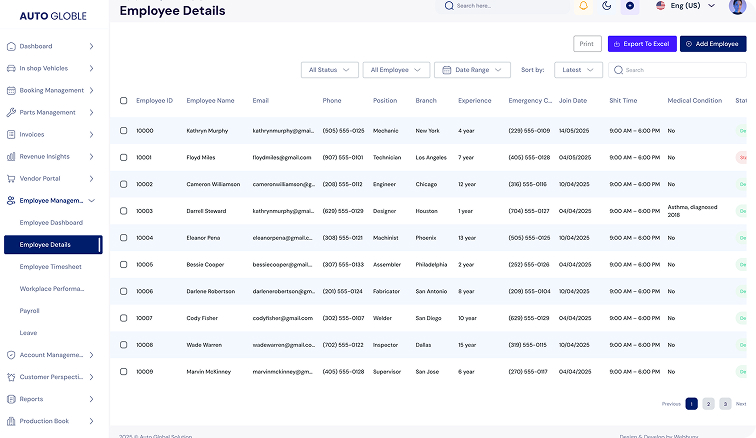Click Export To Excel button
756x438 pixels.
click(x=642, y=44)
